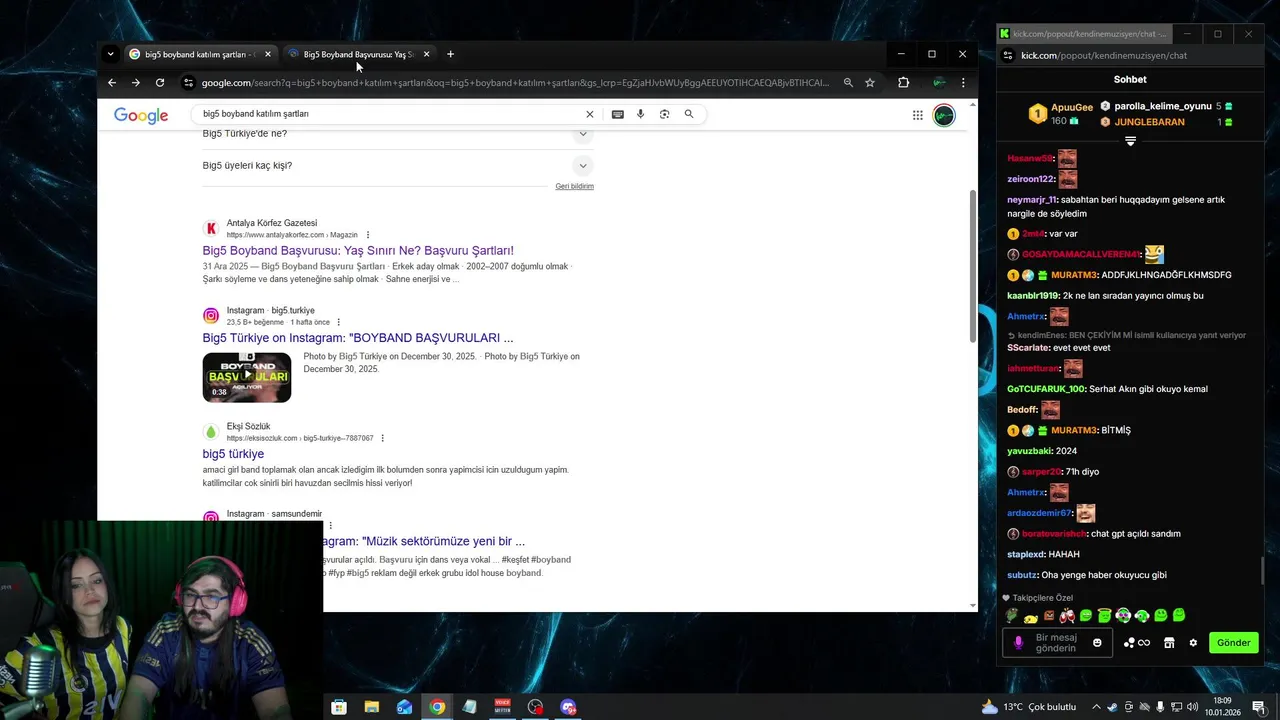The width and height of the screenshot is (1280, 720).
Task: Open Chrome tab search dropdown arrow
Action: tap(111, 54)
